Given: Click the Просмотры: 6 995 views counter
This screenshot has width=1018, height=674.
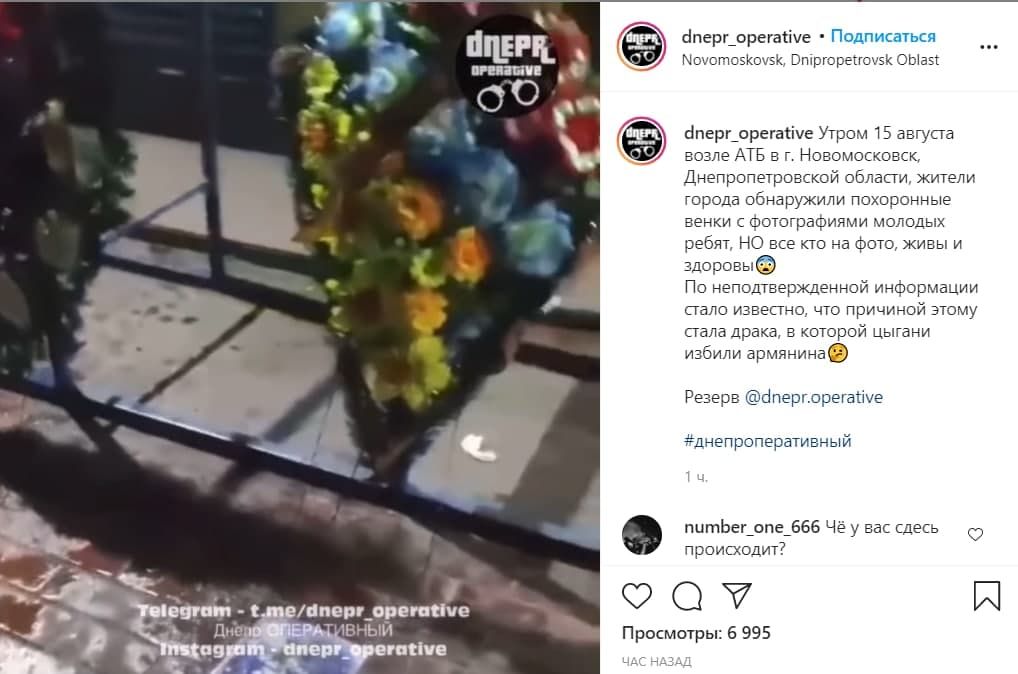Looking at the screenshot, I should 696,633.
